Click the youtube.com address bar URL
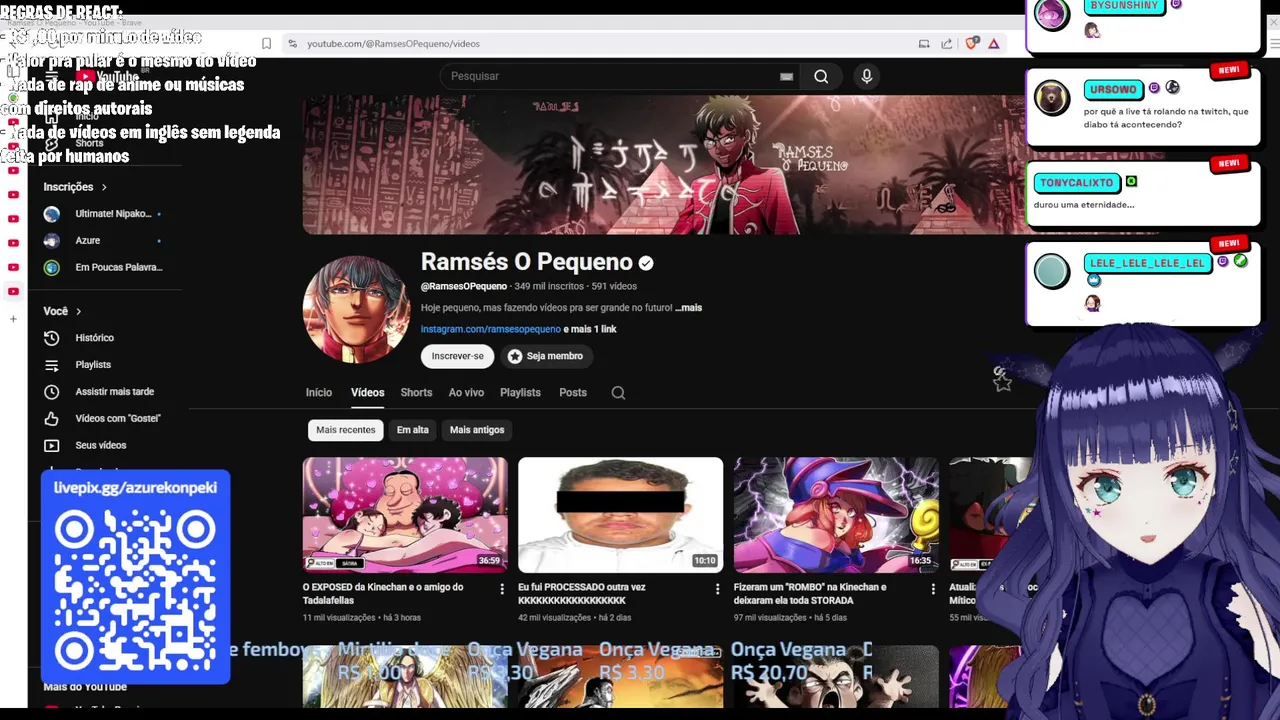Image resolution: width=1280 pixels, height=720 pixels. point(393,44)
